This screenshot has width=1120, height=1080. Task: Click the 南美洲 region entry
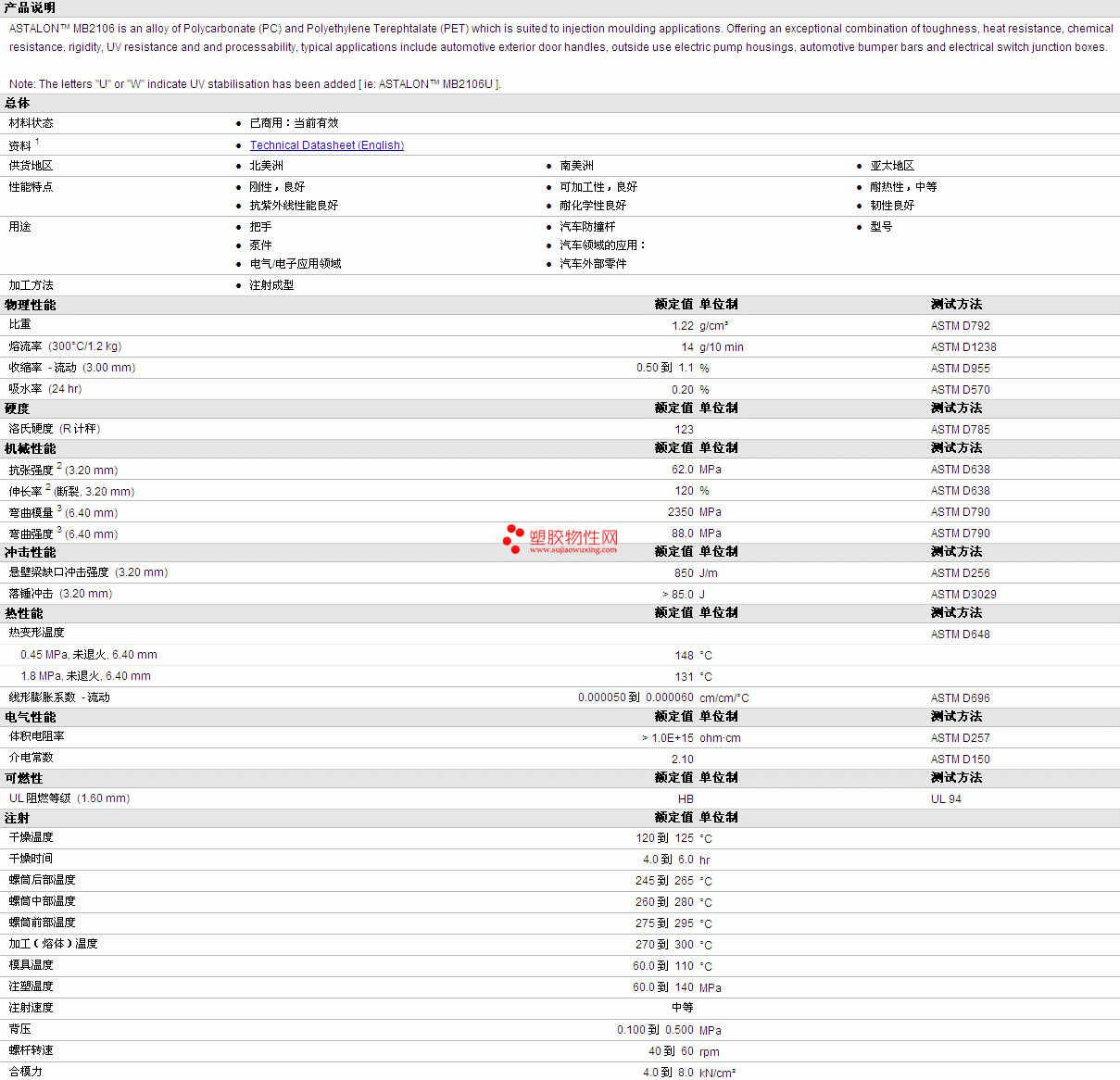tap(577, 166)
